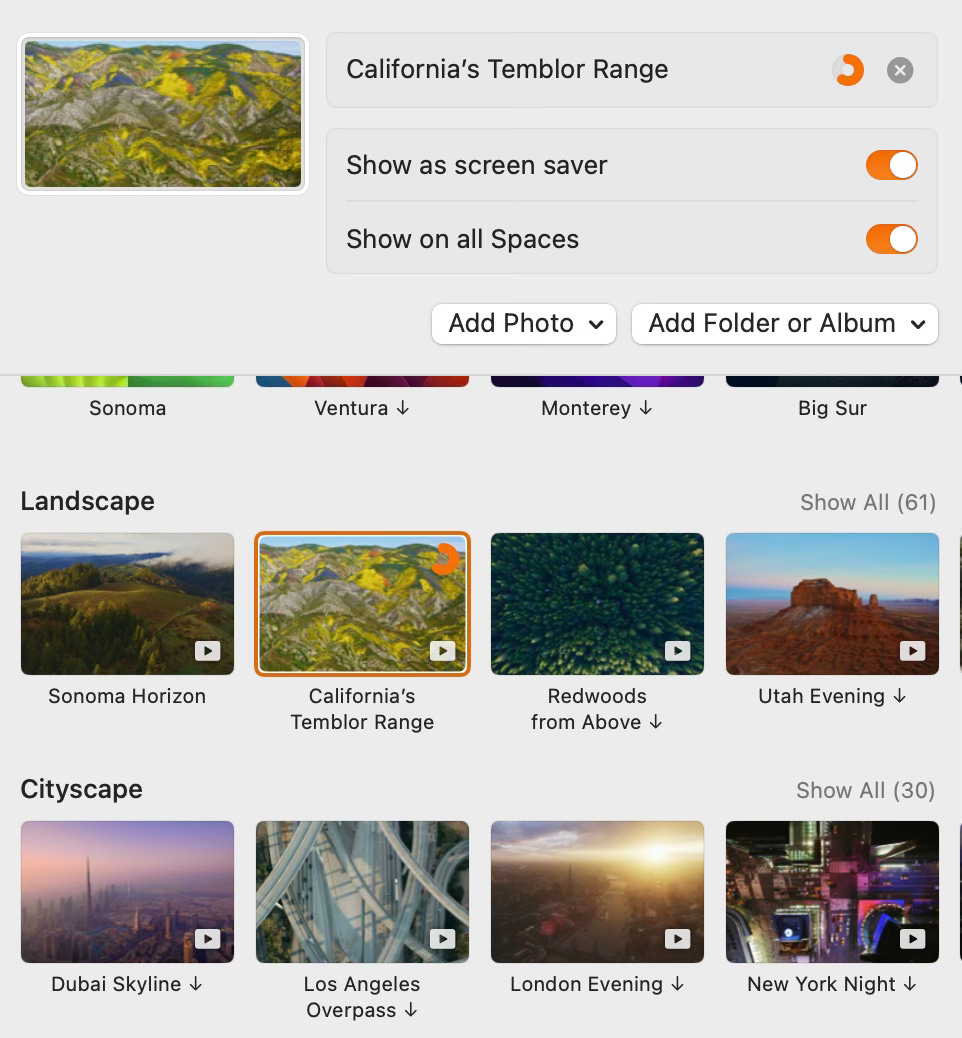
Task: Show all 61 Landscape wallpapers
Action: point(867,502)
